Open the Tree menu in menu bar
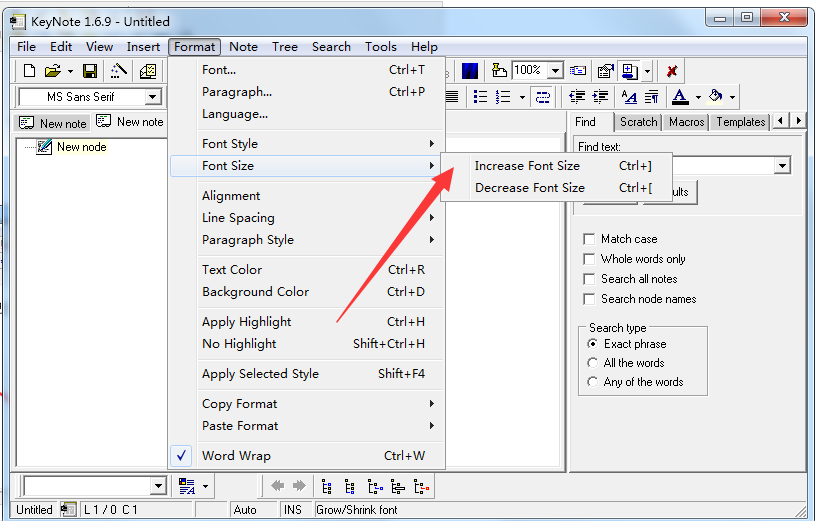The image size is (815, 521). coord(285,47)
